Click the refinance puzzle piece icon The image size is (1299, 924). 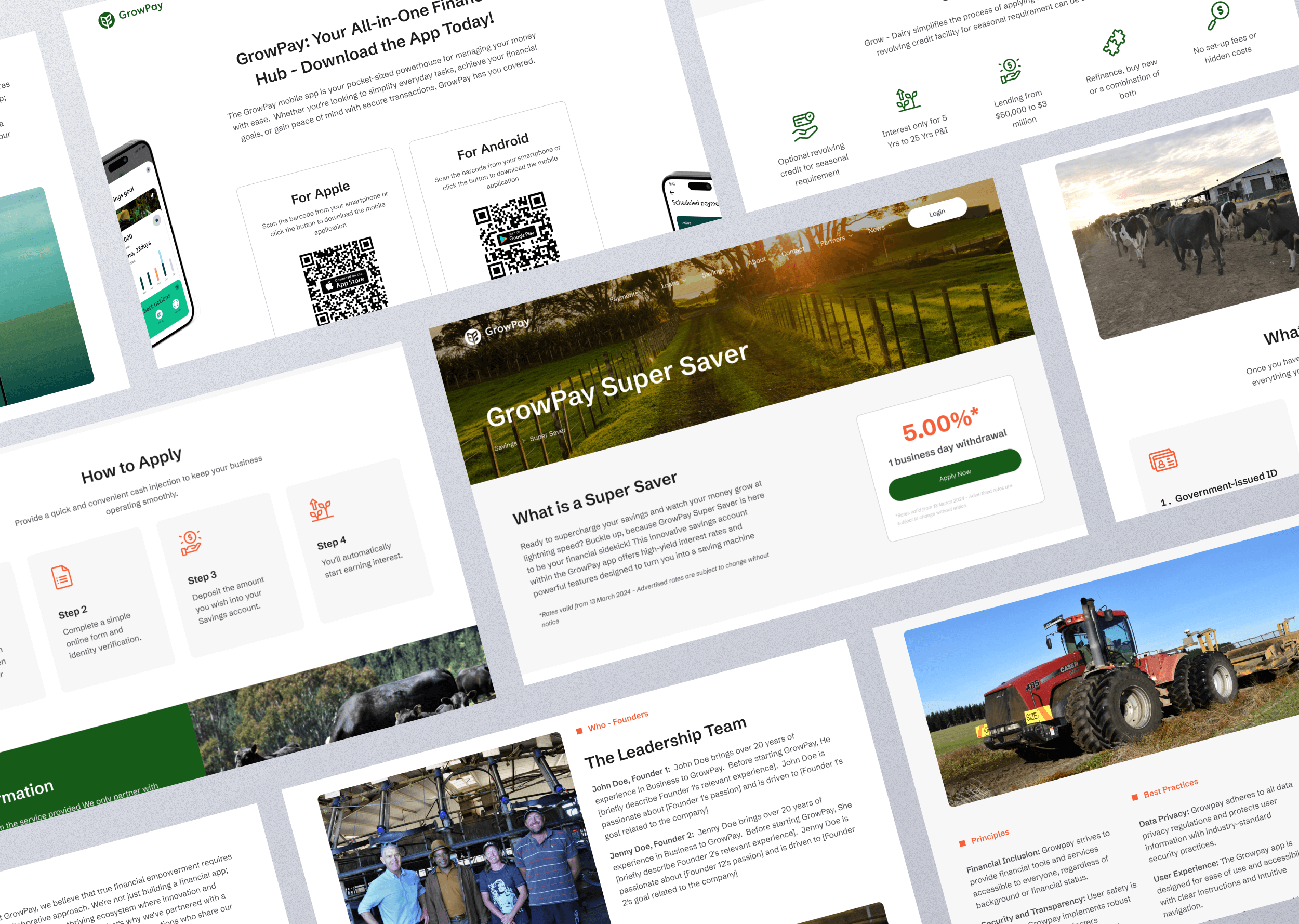1114,43
